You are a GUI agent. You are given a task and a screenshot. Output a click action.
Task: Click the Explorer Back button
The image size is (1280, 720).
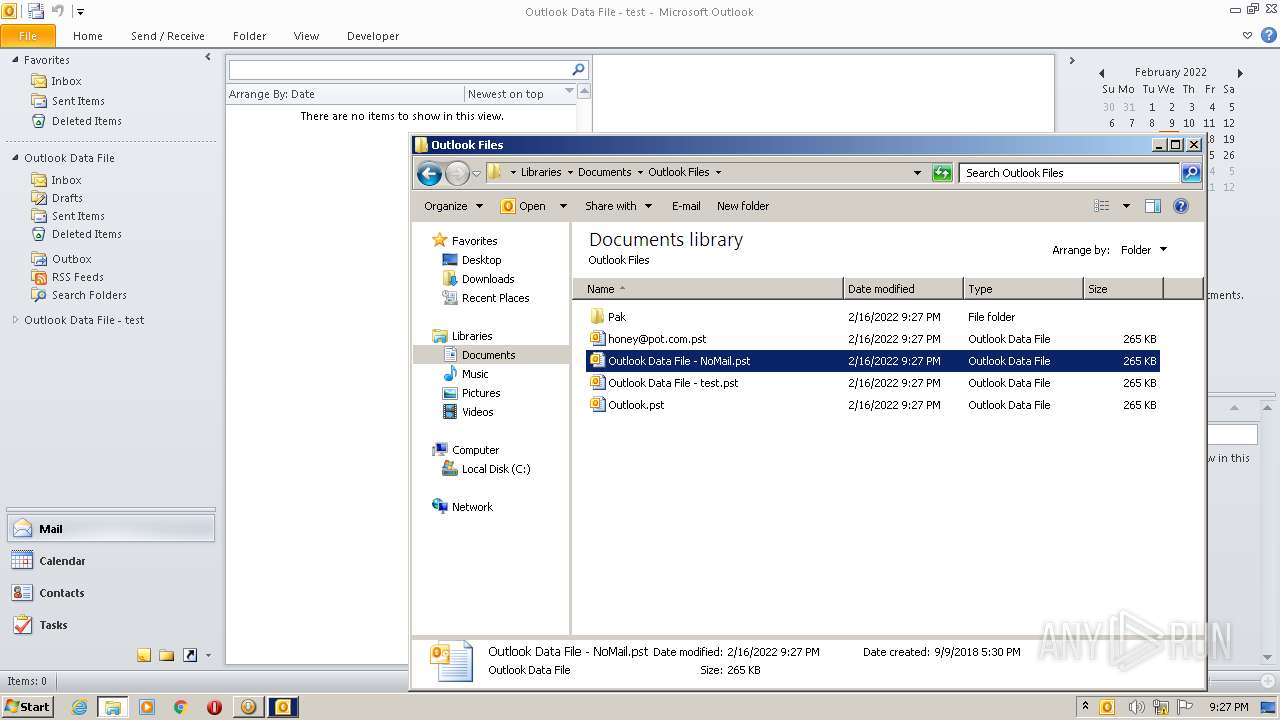click(x=429, y=173)
